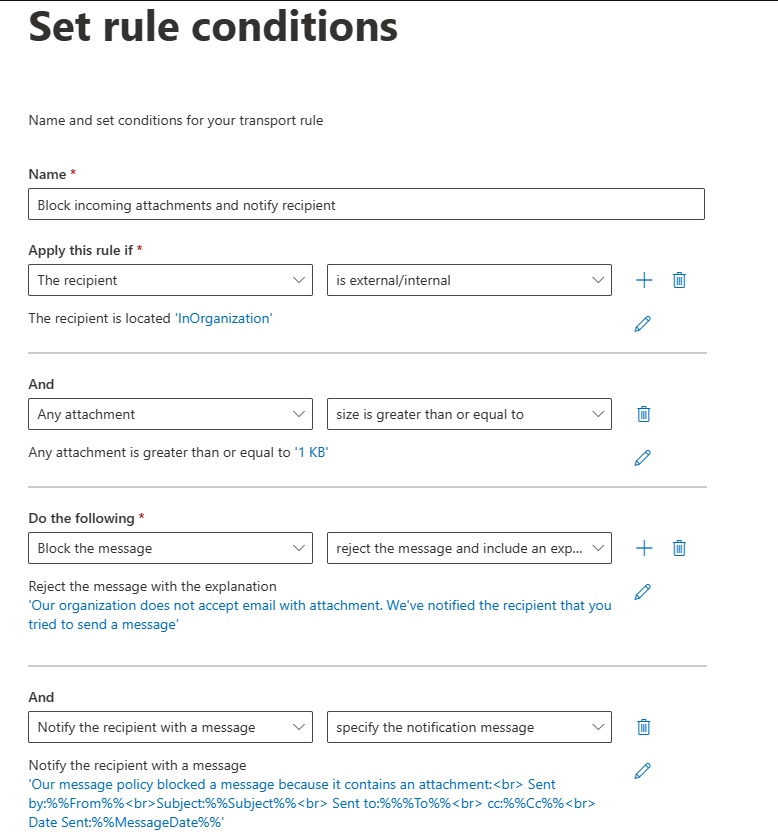Add another action using the plus icon
This screenshot has height=840, width=778.
click(x=644, y=548)
